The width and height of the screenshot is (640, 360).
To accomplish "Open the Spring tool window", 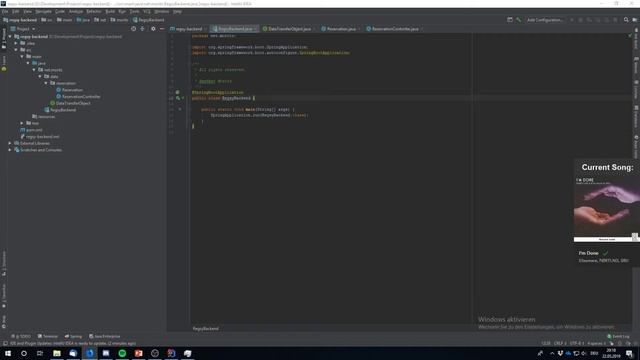I will 73,336.
